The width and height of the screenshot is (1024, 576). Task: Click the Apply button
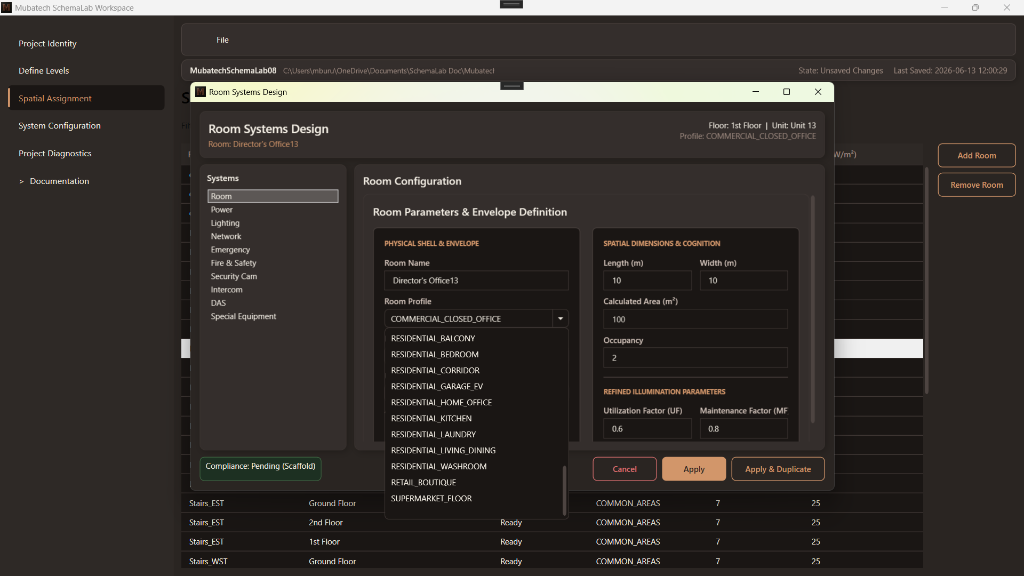(x=694, y=469)
